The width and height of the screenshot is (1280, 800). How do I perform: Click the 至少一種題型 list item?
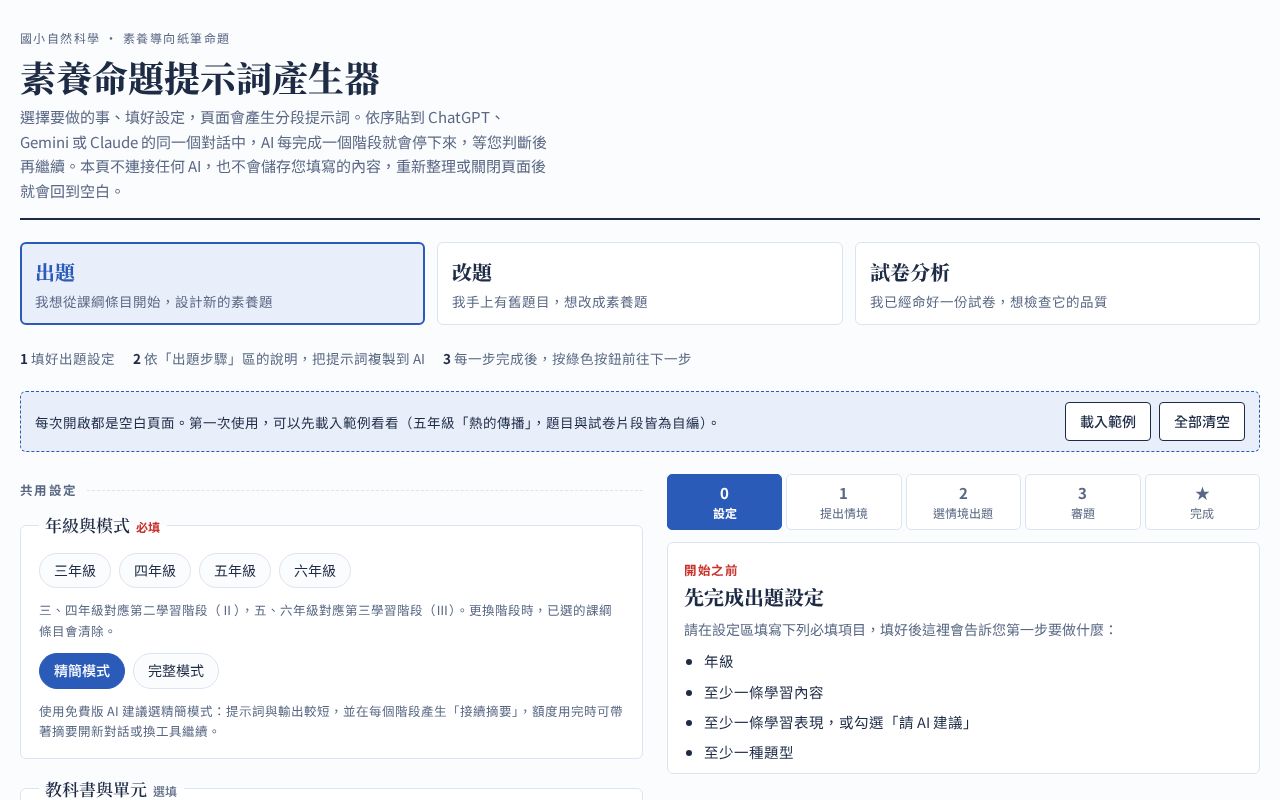(749, 752)
